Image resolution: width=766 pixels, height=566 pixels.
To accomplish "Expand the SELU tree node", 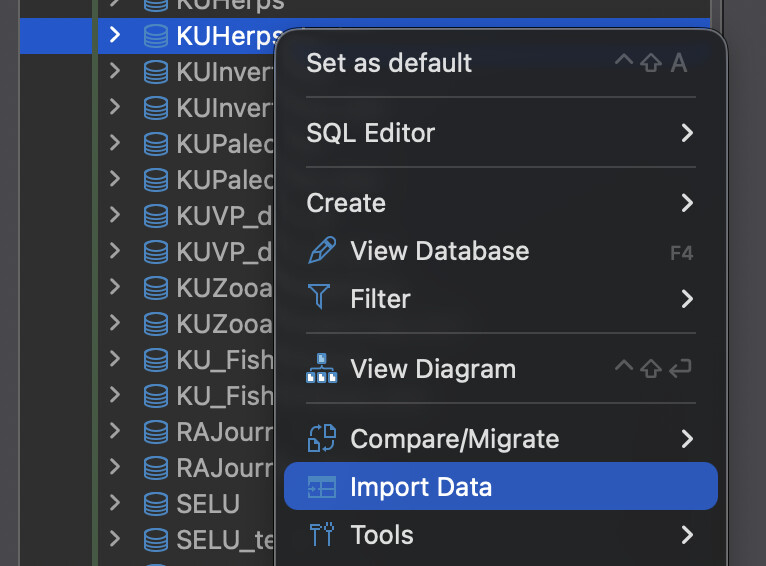I will tap(115, 502).
